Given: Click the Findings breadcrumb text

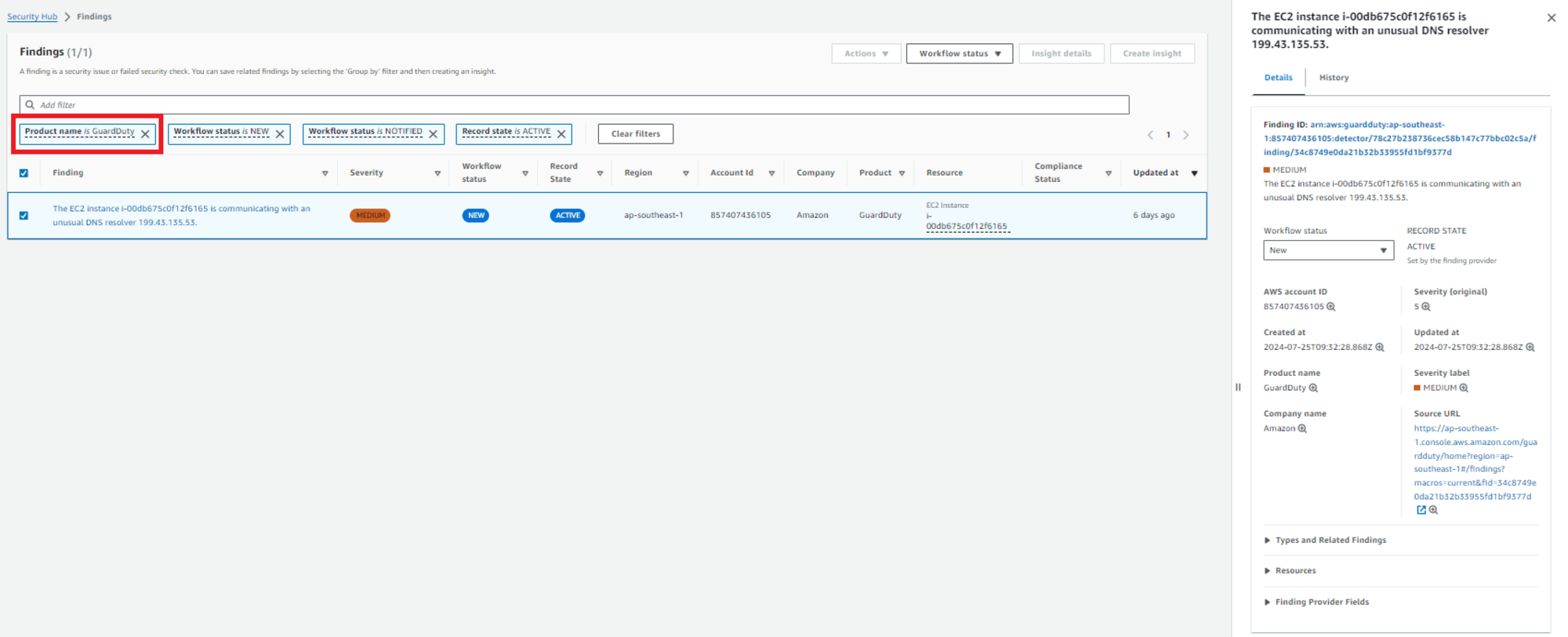Looking at the screenshot, I should 94,16.
